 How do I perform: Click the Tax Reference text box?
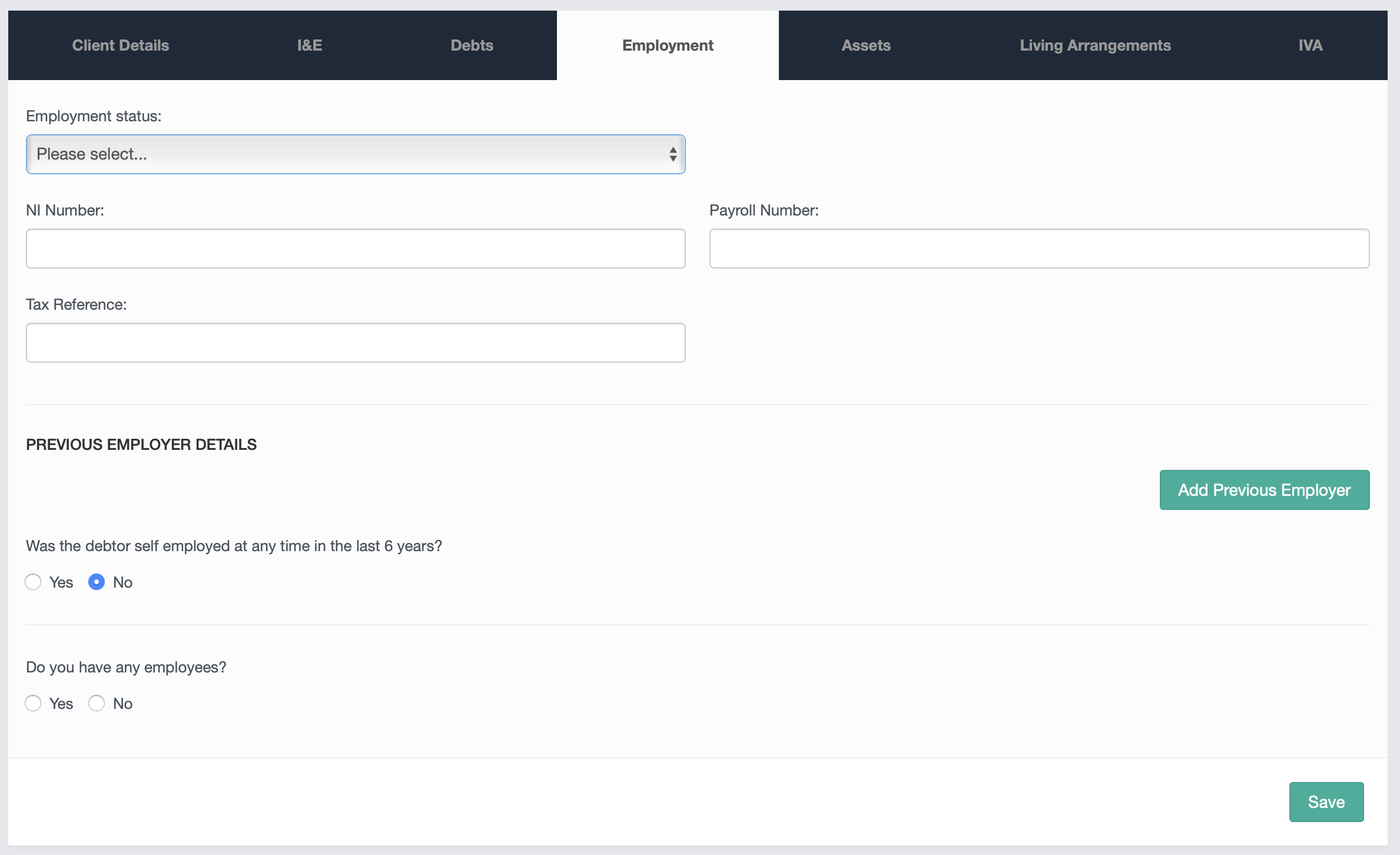[355, 343]
